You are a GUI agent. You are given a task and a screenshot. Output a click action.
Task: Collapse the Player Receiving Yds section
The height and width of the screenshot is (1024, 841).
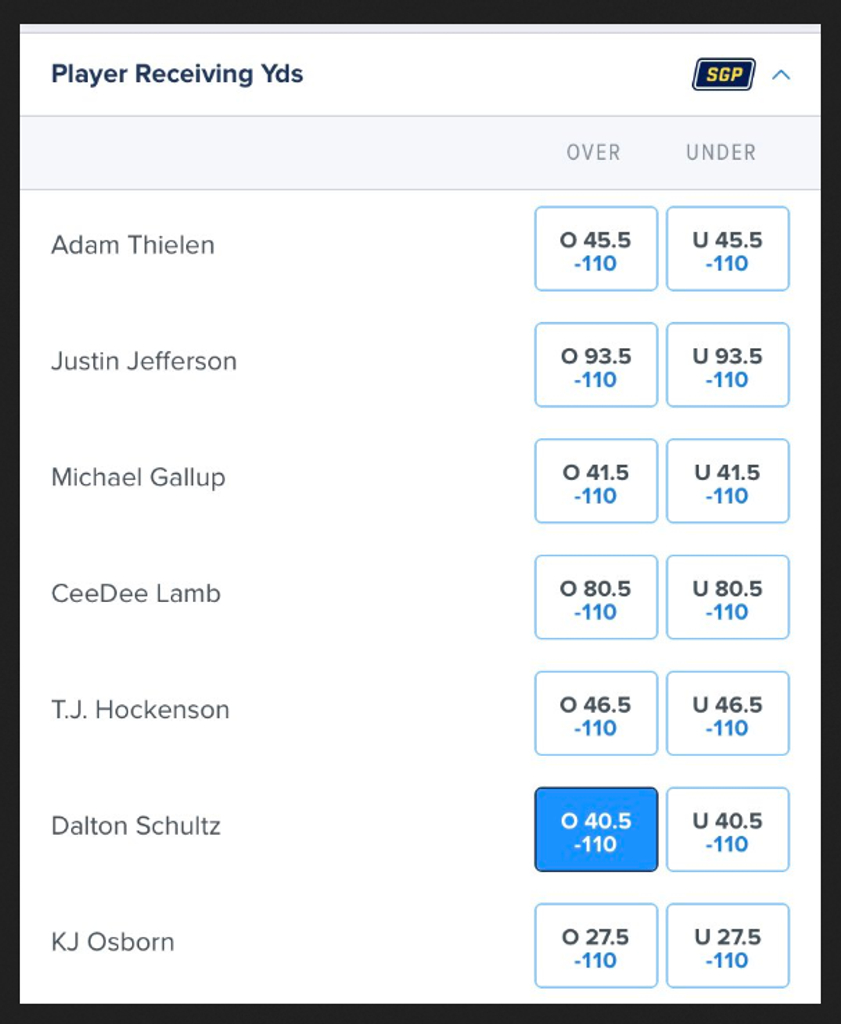(781, 74)
